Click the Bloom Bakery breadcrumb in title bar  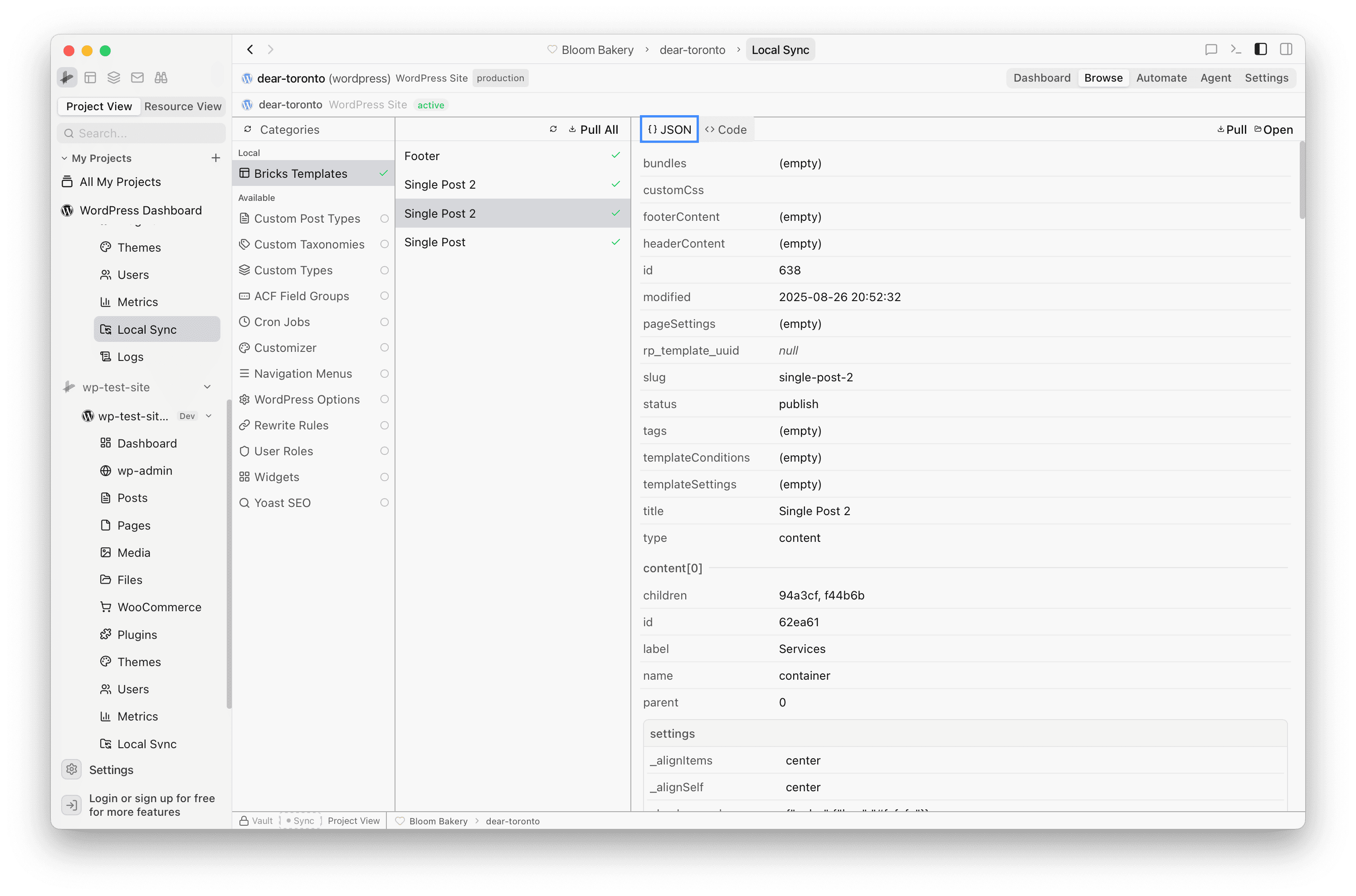pos(597,50)
